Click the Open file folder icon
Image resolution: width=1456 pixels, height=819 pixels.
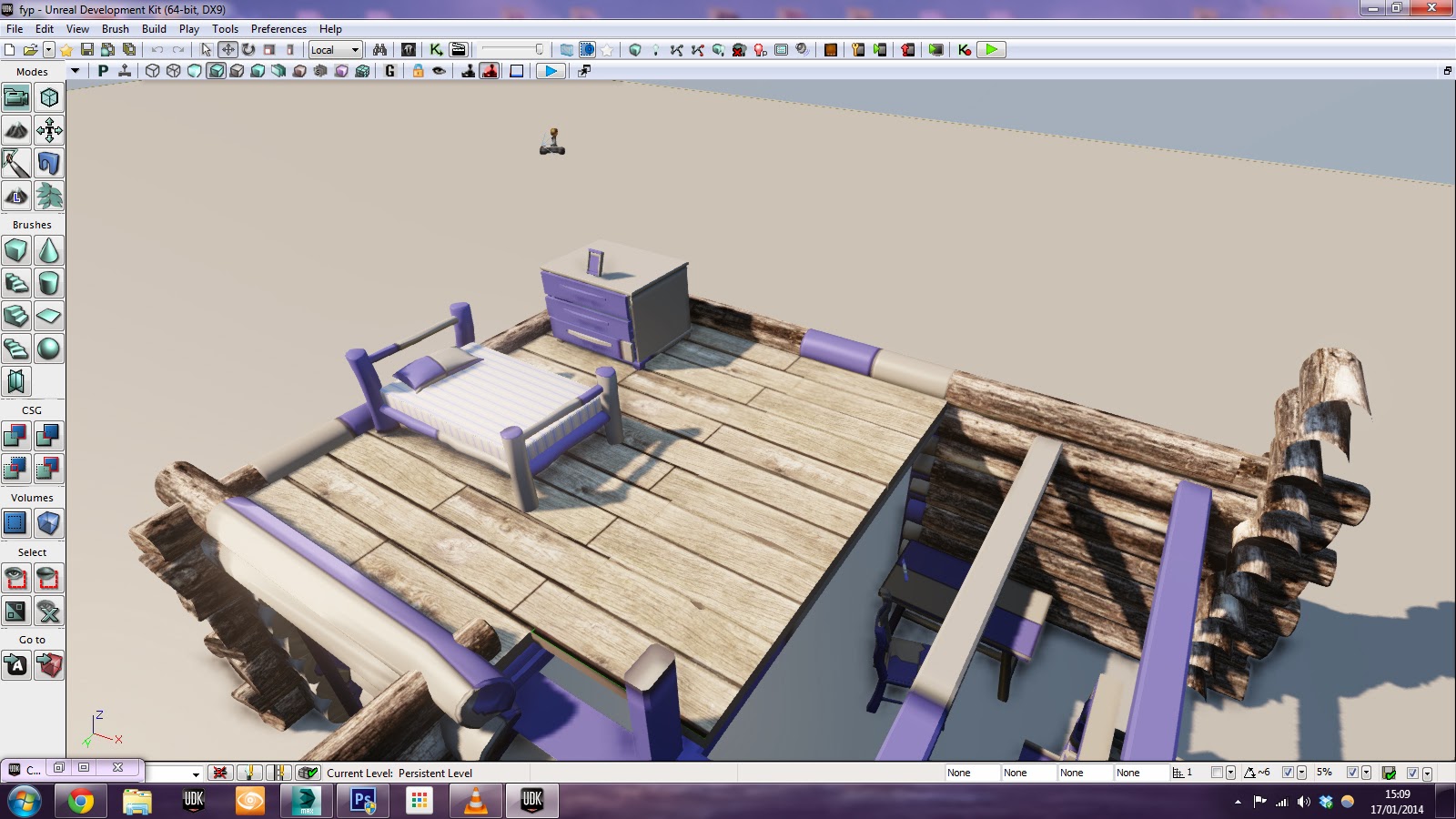pyautogui.click(x=30, y=50)
